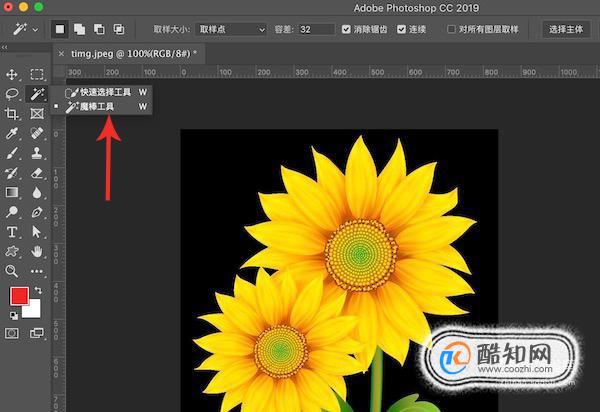600x412 pixels.
Task: Toggle the 连续 contiguous checkbox
Action: 401,29
